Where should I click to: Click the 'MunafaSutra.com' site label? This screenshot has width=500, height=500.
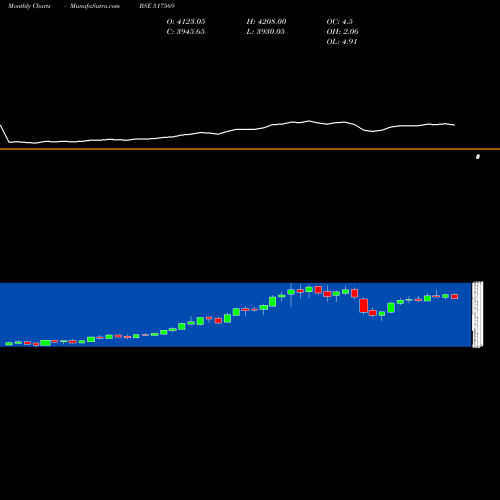[95, 6]
